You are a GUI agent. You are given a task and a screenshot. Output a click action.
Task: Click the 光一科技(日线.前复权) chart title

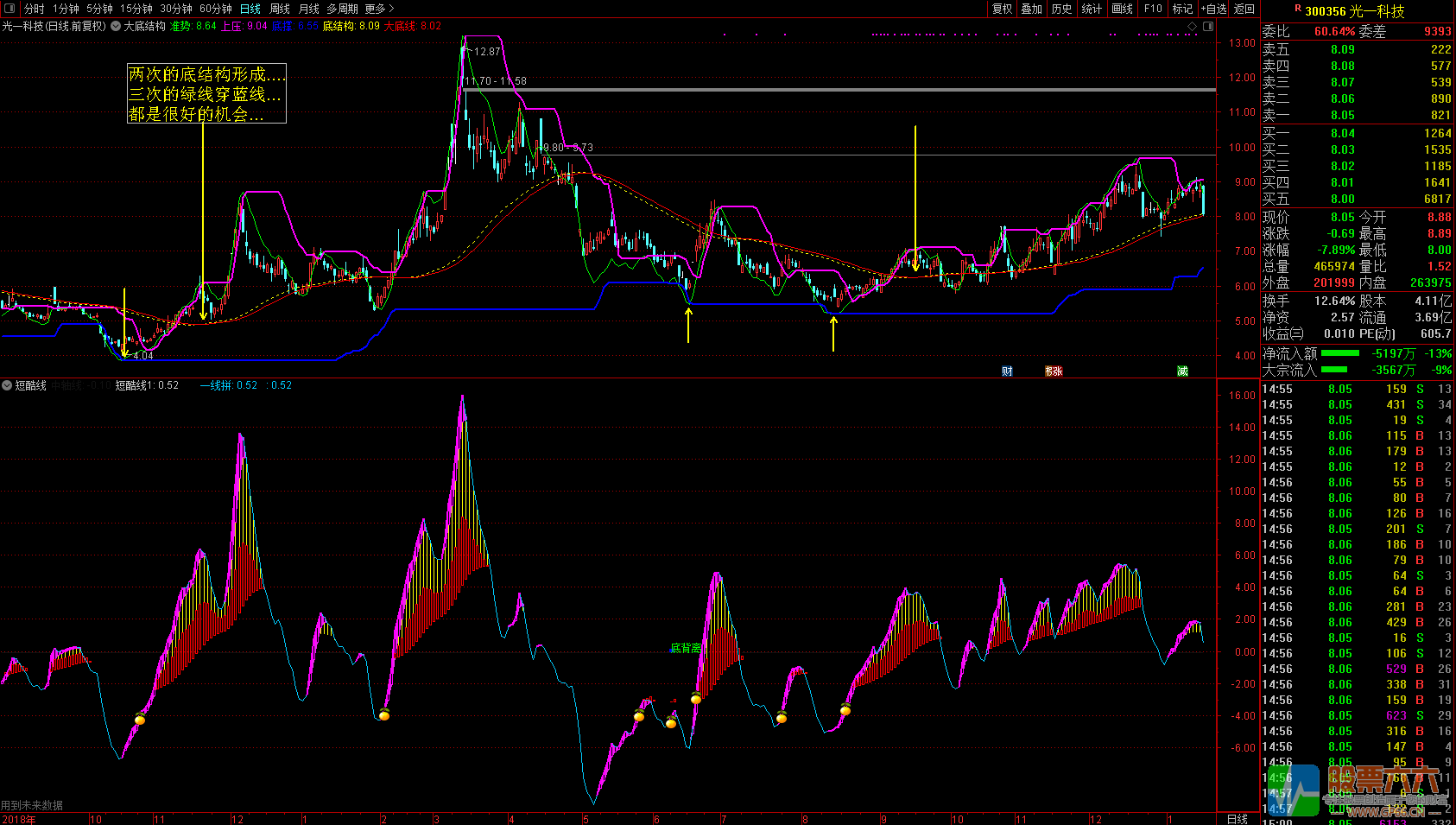pyautogui.click(x=54, y=26)
